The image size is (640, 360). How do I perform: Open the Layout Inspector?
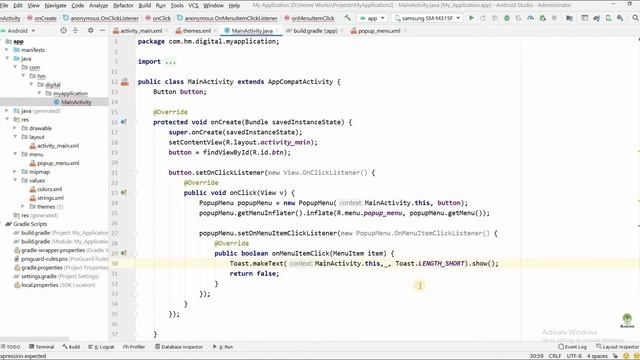(x=617, y=347)
